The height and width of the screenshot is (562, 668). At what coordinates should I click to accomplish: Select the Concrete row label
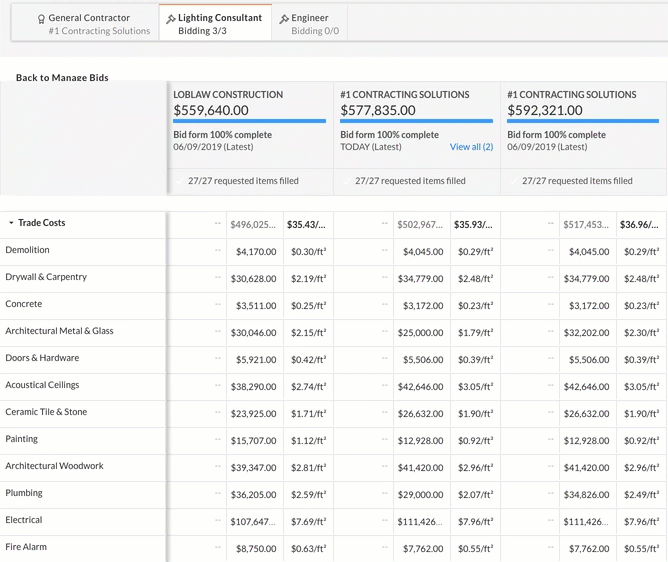23,304
